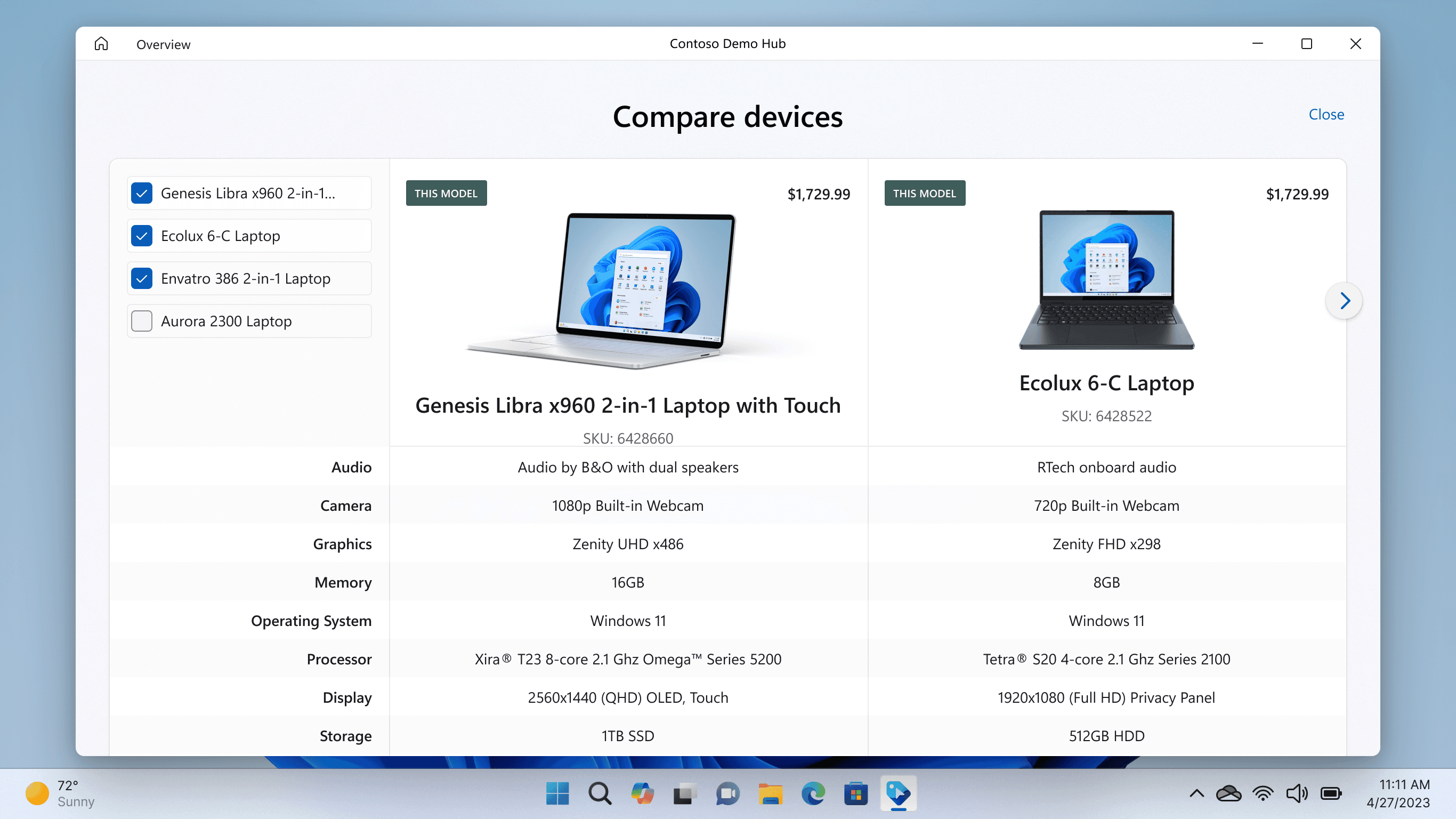Open File Explorer from taskbar
The image size is (1456, 819).
[x=770, y=793]
